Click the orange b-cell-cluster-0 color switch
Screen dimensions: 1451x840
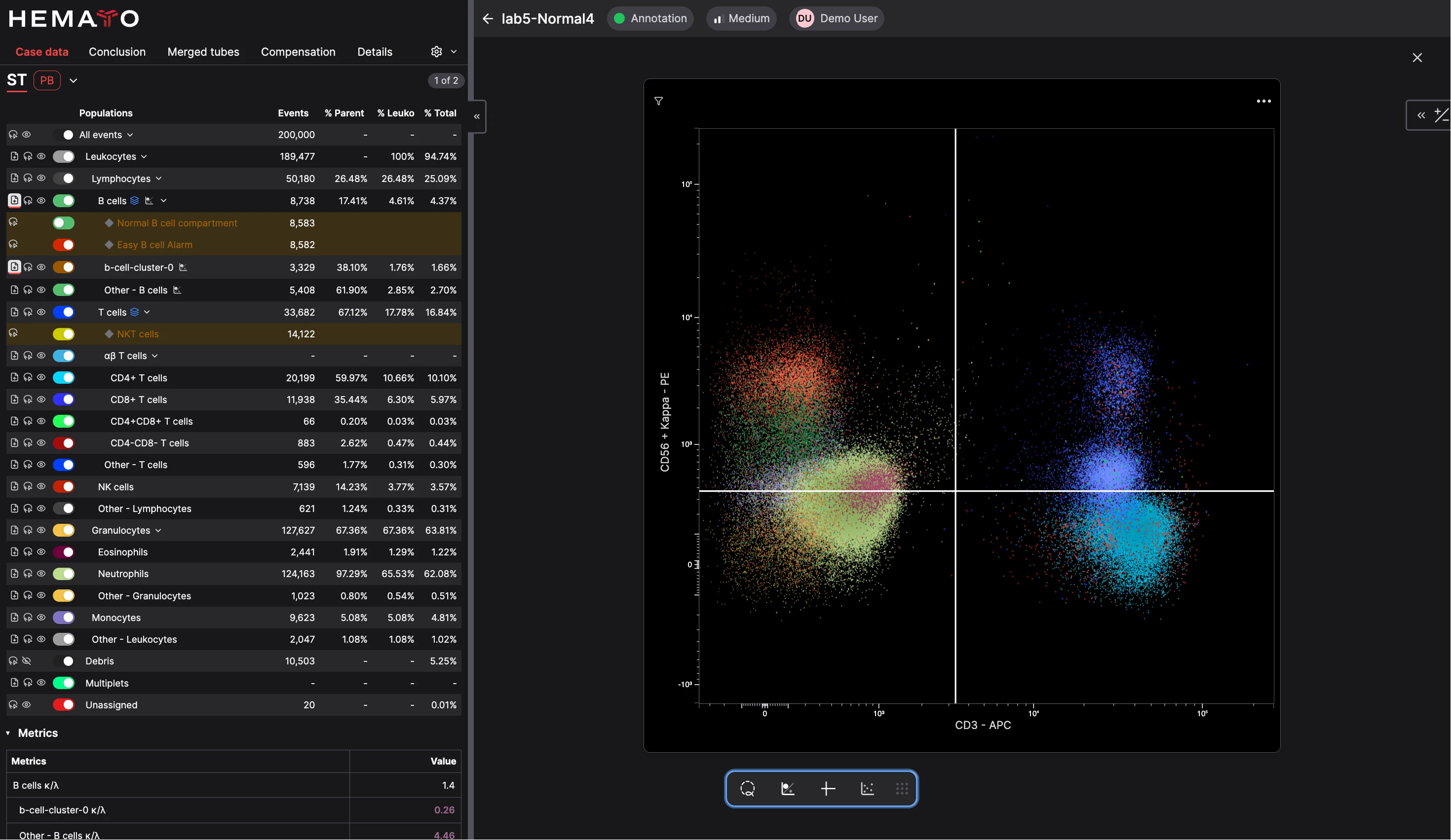63,267
